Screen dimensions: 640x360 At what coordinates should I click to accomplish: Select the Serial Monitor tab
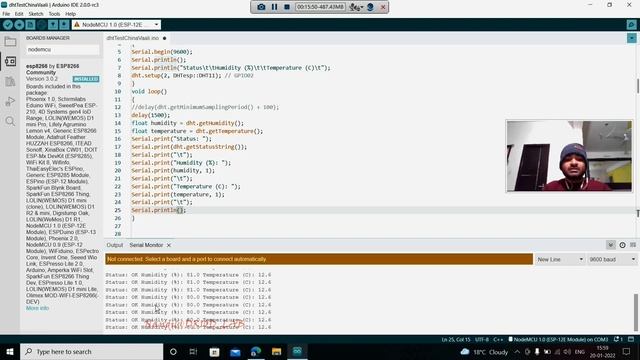coord(146,245)
